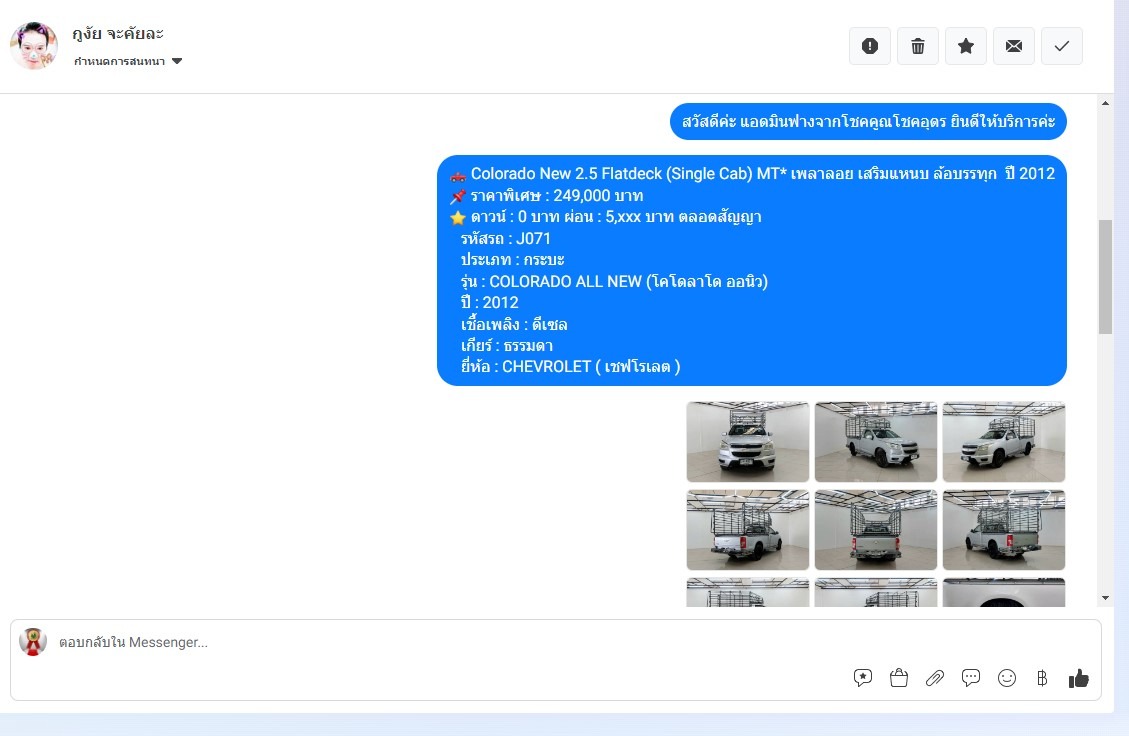Screen dimensions: 1129x736
Task: Open second thumbnail in first photo row
Action: (876, 441)
